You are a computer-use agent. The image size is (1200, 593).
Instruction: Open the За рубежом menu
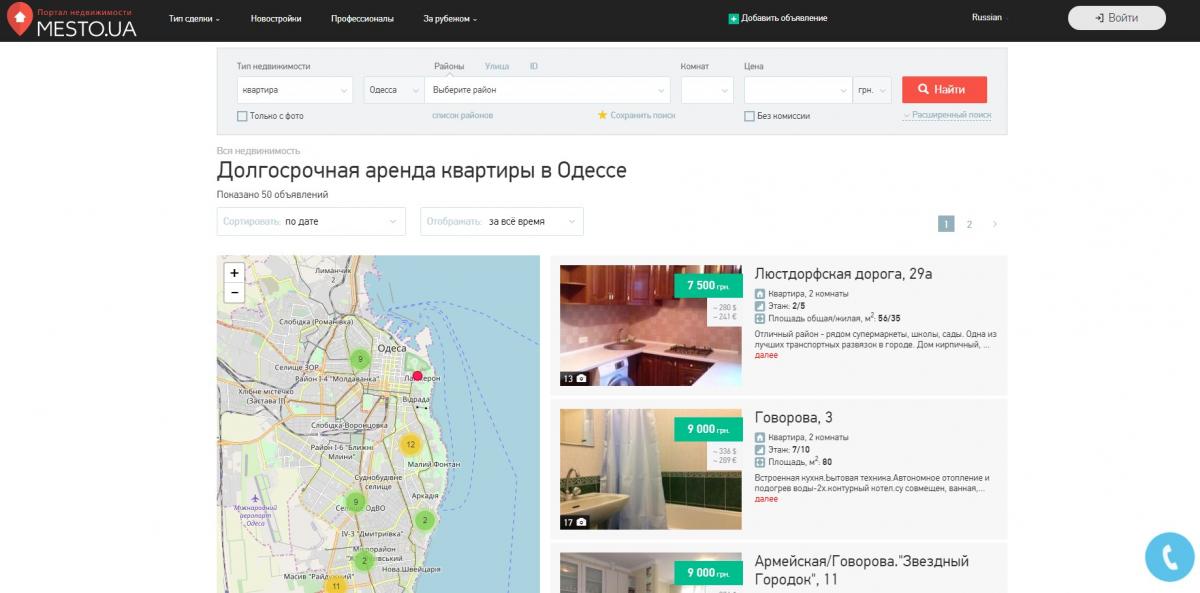point(450,19)
